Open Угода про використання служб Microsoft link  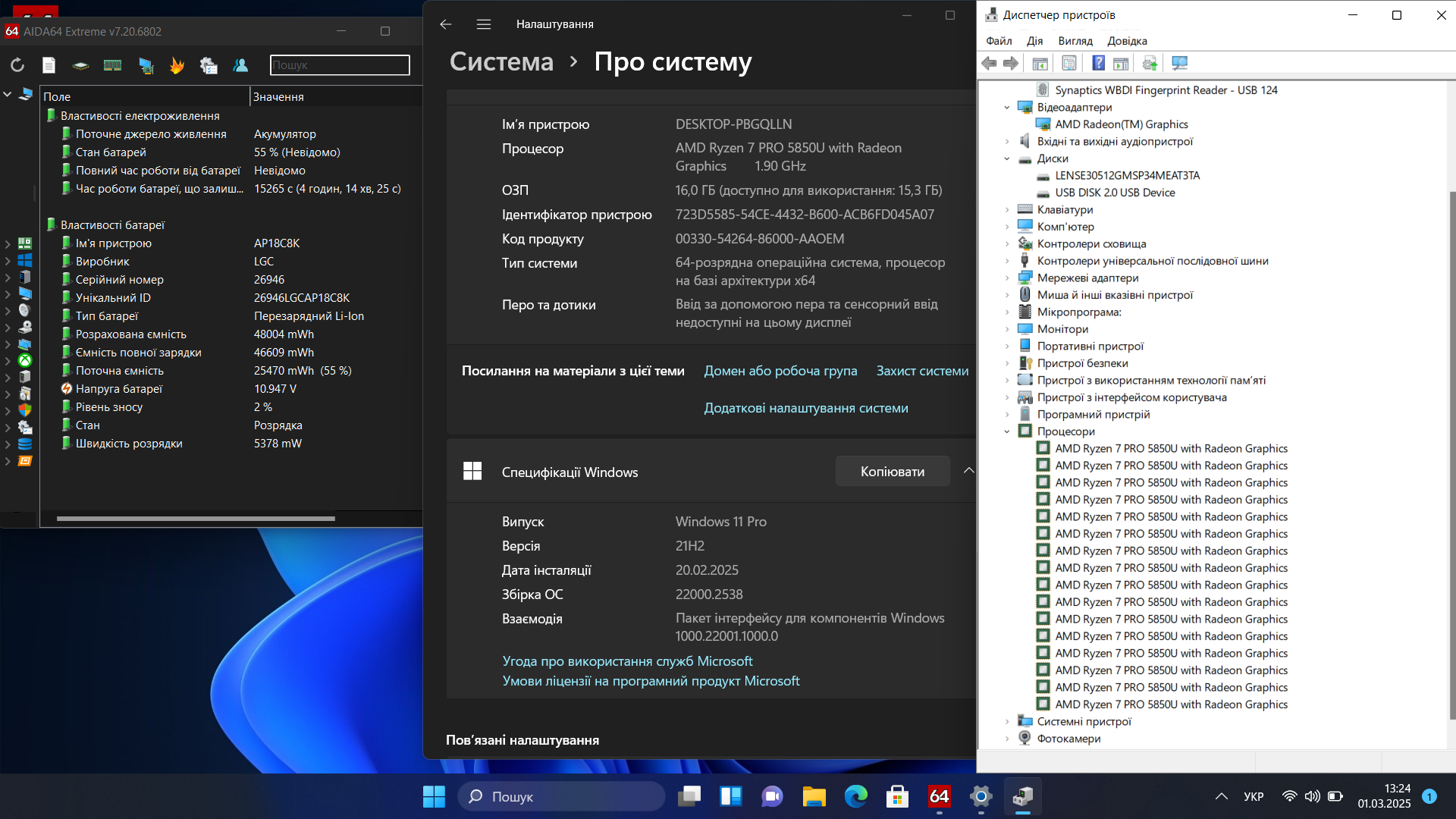[x=627, y=661]
